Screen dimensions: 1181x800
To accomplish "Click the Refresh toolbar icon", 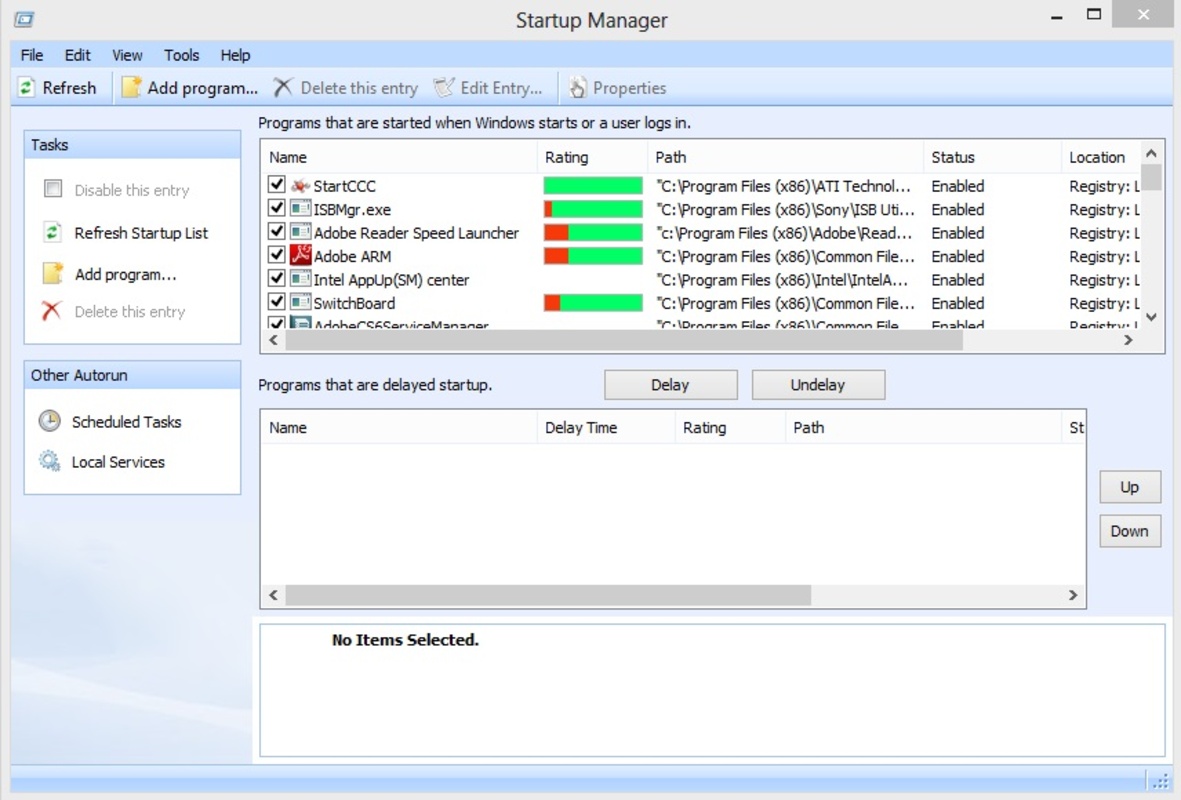I will pos(27,88).
